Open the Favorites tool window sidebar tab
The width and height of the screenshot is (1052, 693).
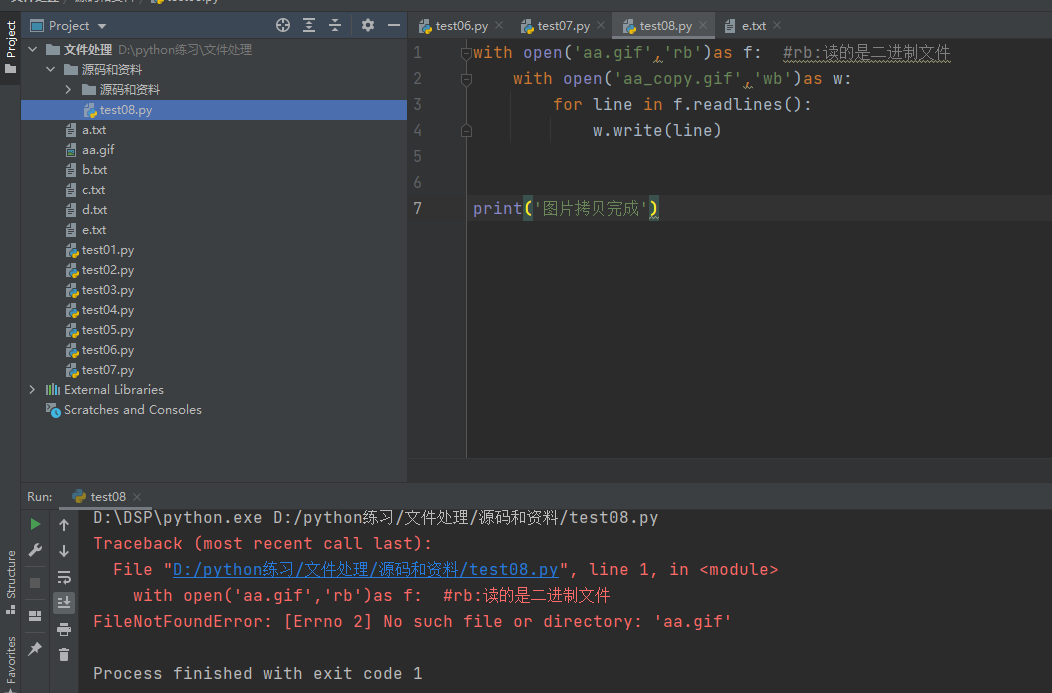pos(10,663)
